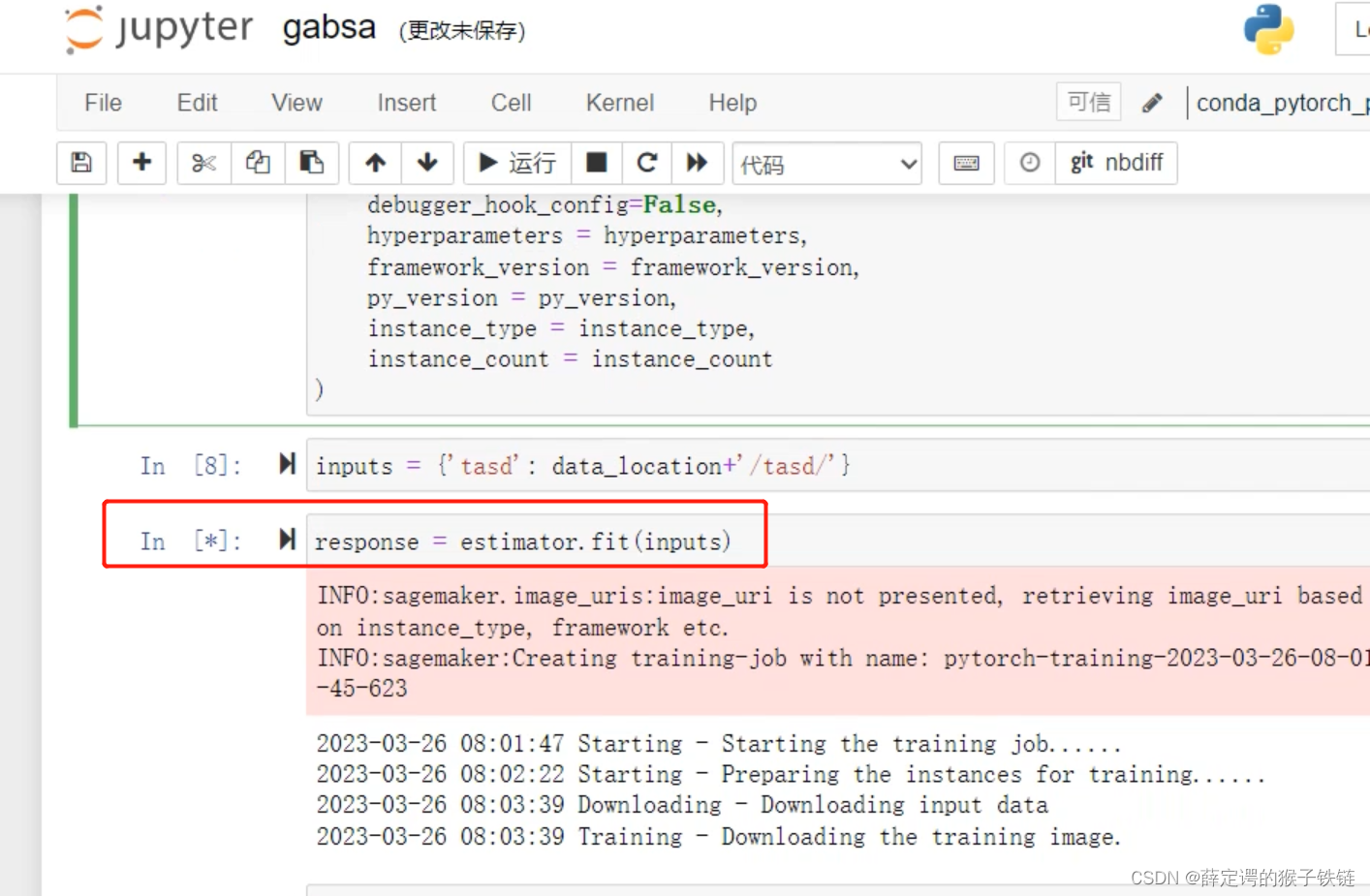Click the Creating training-job log line

843,673
